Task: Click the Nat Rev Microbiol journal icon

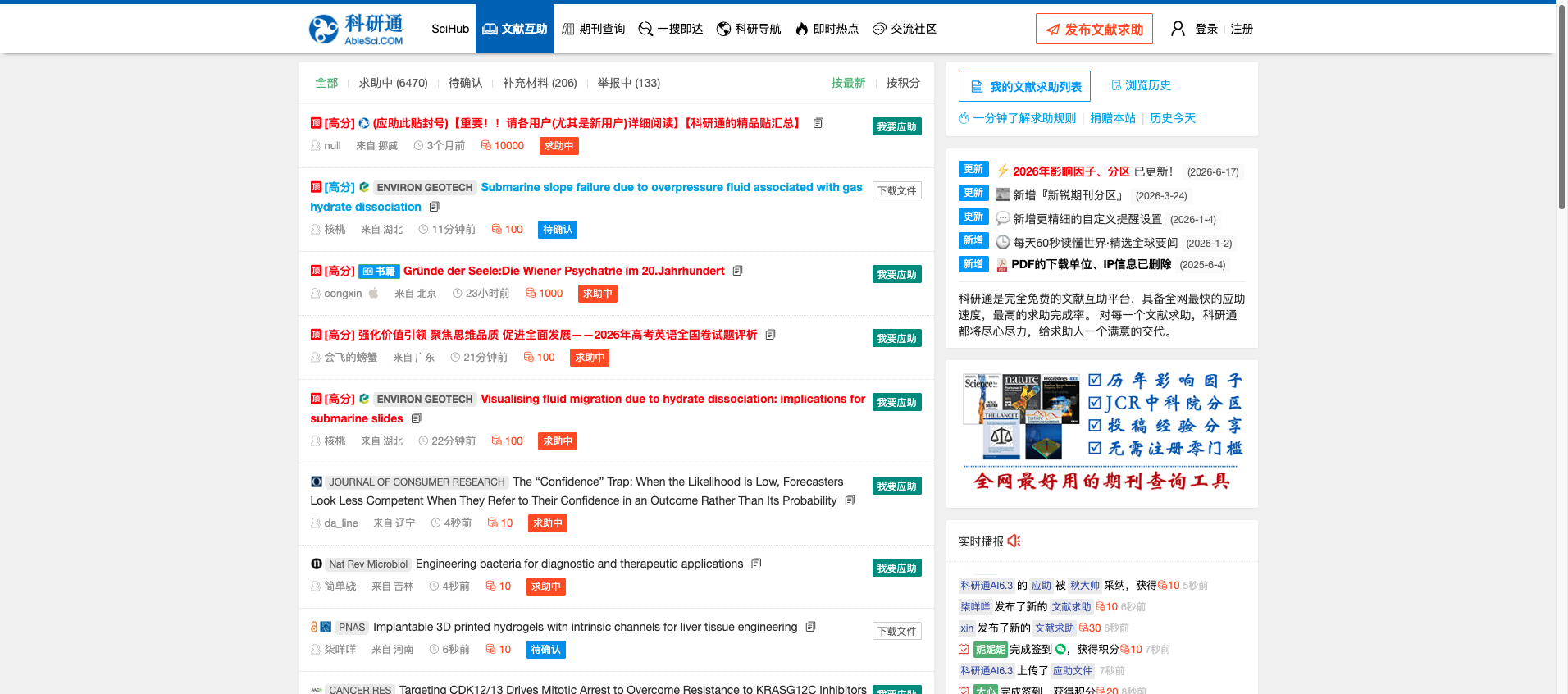Action: (x=316, y=564)
